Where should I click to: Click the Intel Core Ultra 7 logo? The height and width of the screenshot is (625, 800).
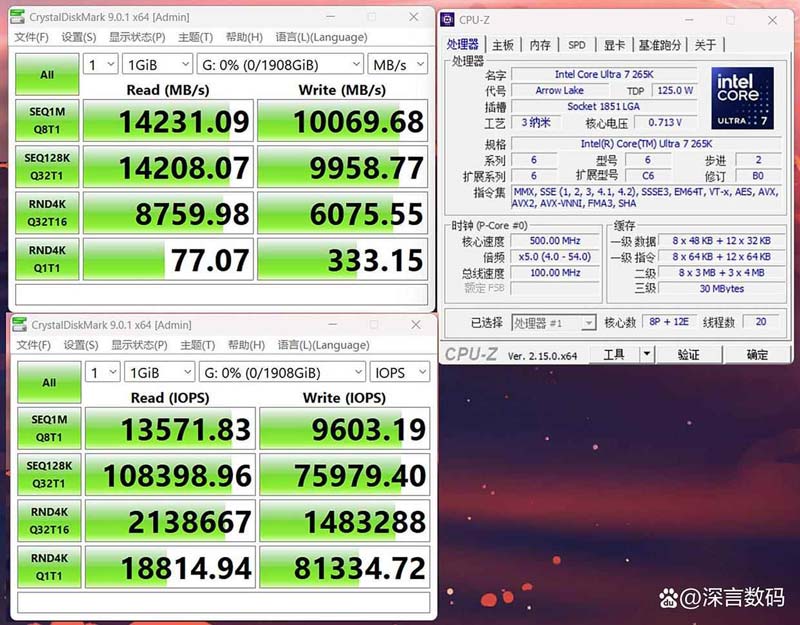click(x=742, y=98)
